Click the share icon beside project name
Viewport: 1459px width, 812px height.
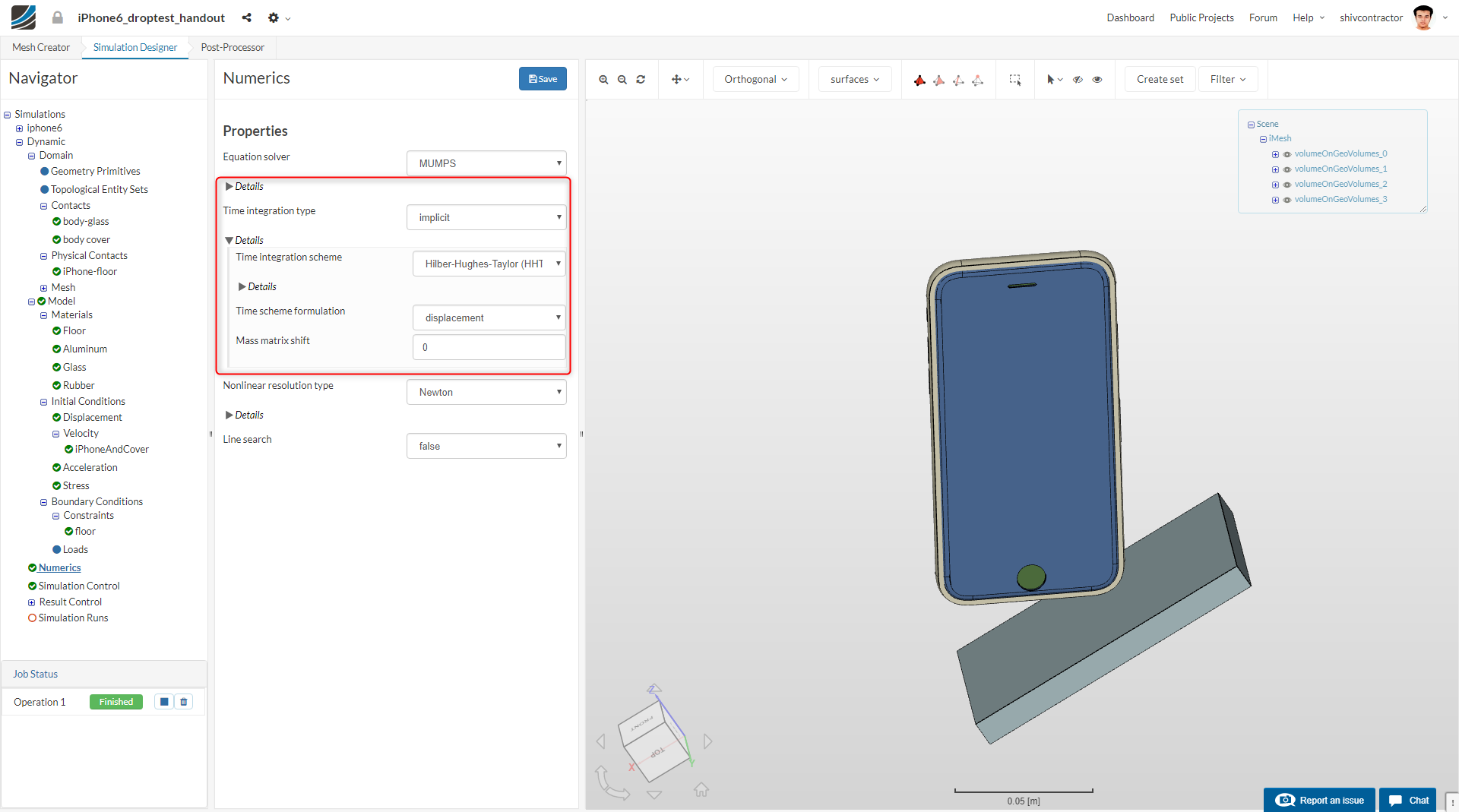tap(246, 17)
